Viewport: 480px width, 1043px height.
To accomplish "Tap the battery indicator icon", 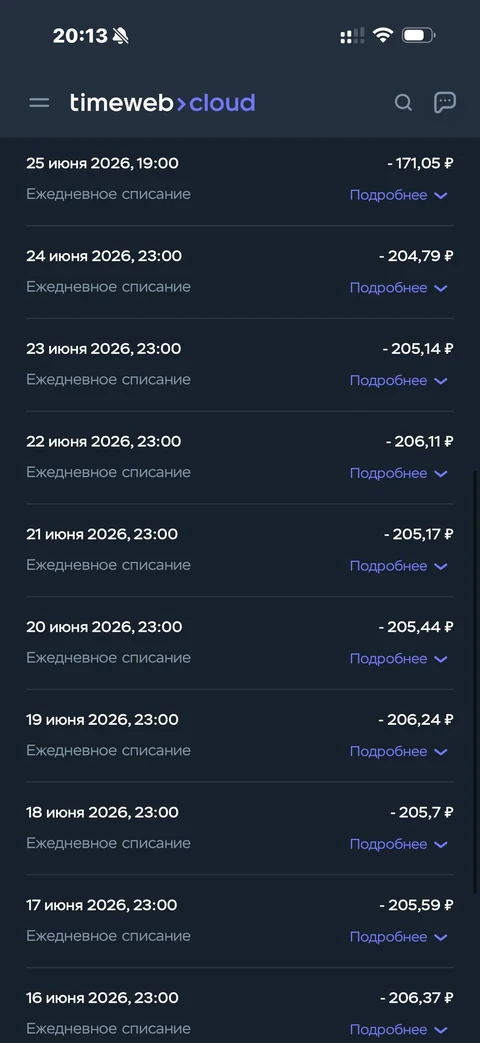I will [x=419, y=35].
